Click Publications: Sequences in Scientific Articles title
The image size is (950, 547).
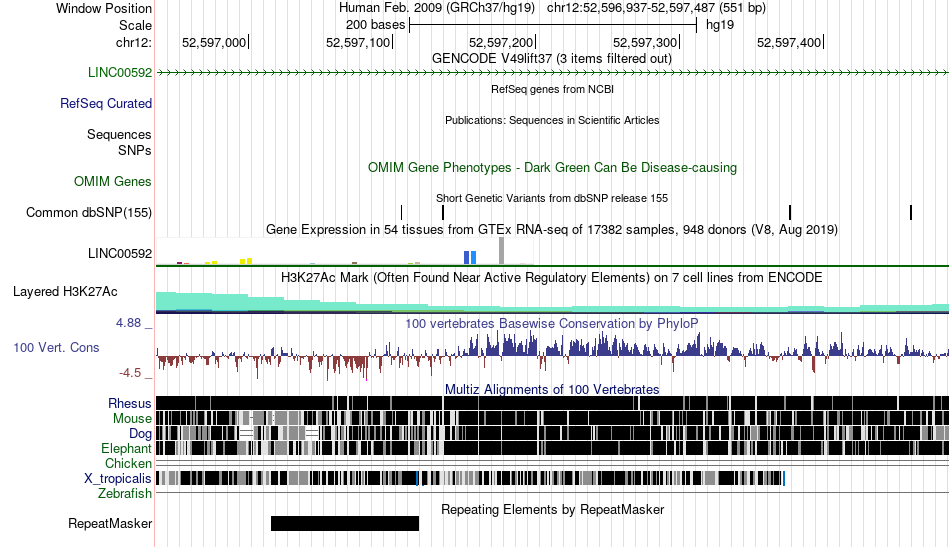tap(552, 121)
